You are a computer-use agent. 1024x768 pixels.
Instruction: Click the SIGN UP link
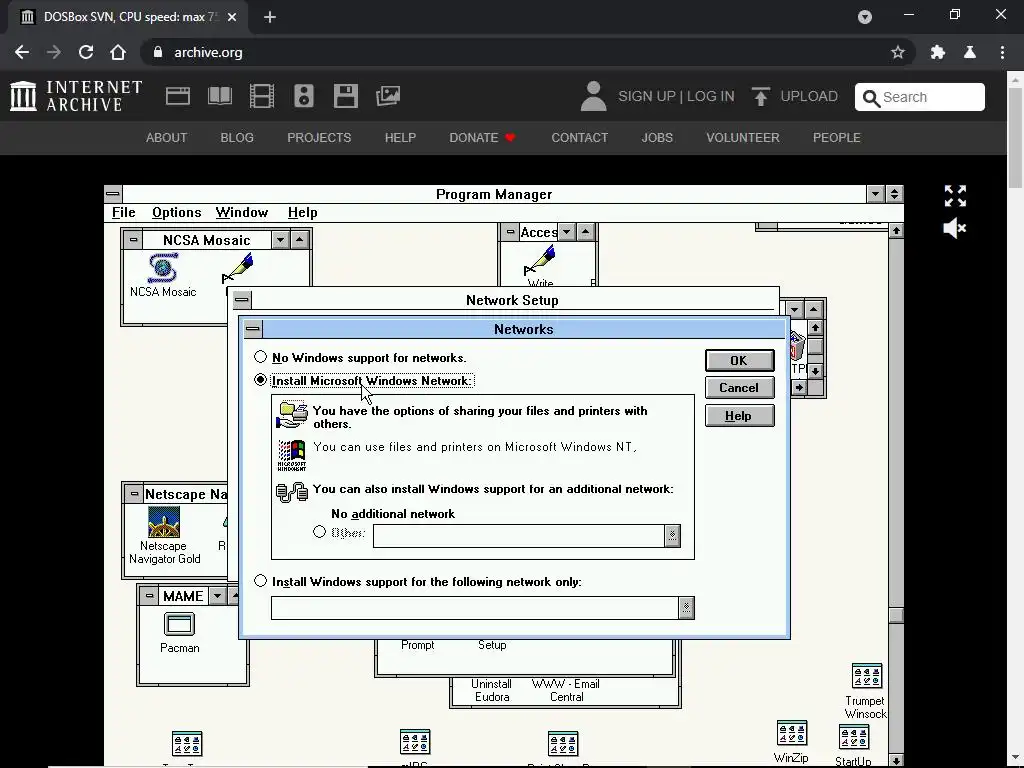(647, 96)
